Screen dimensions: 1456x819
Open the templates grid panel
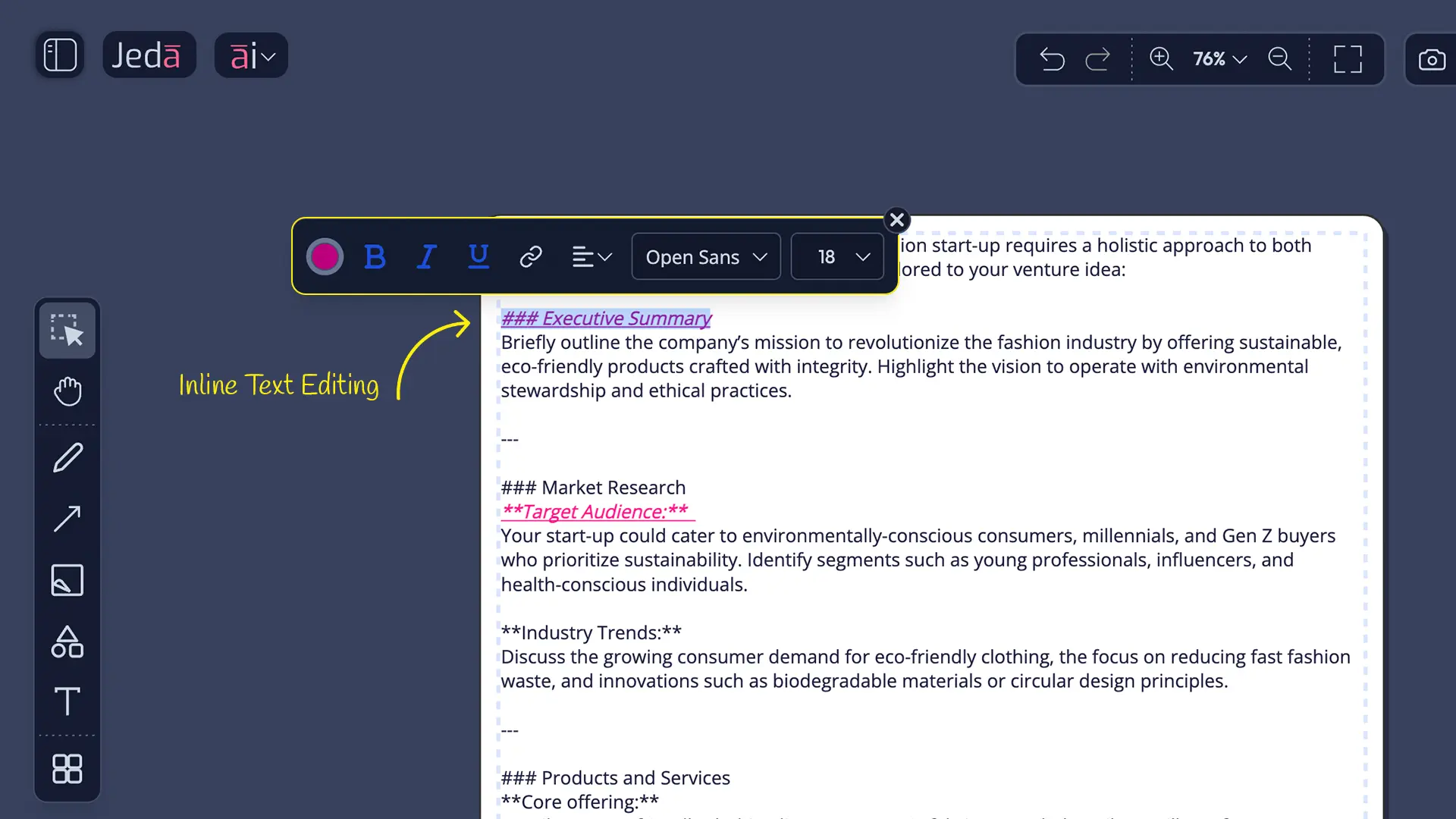pos(67,769)
